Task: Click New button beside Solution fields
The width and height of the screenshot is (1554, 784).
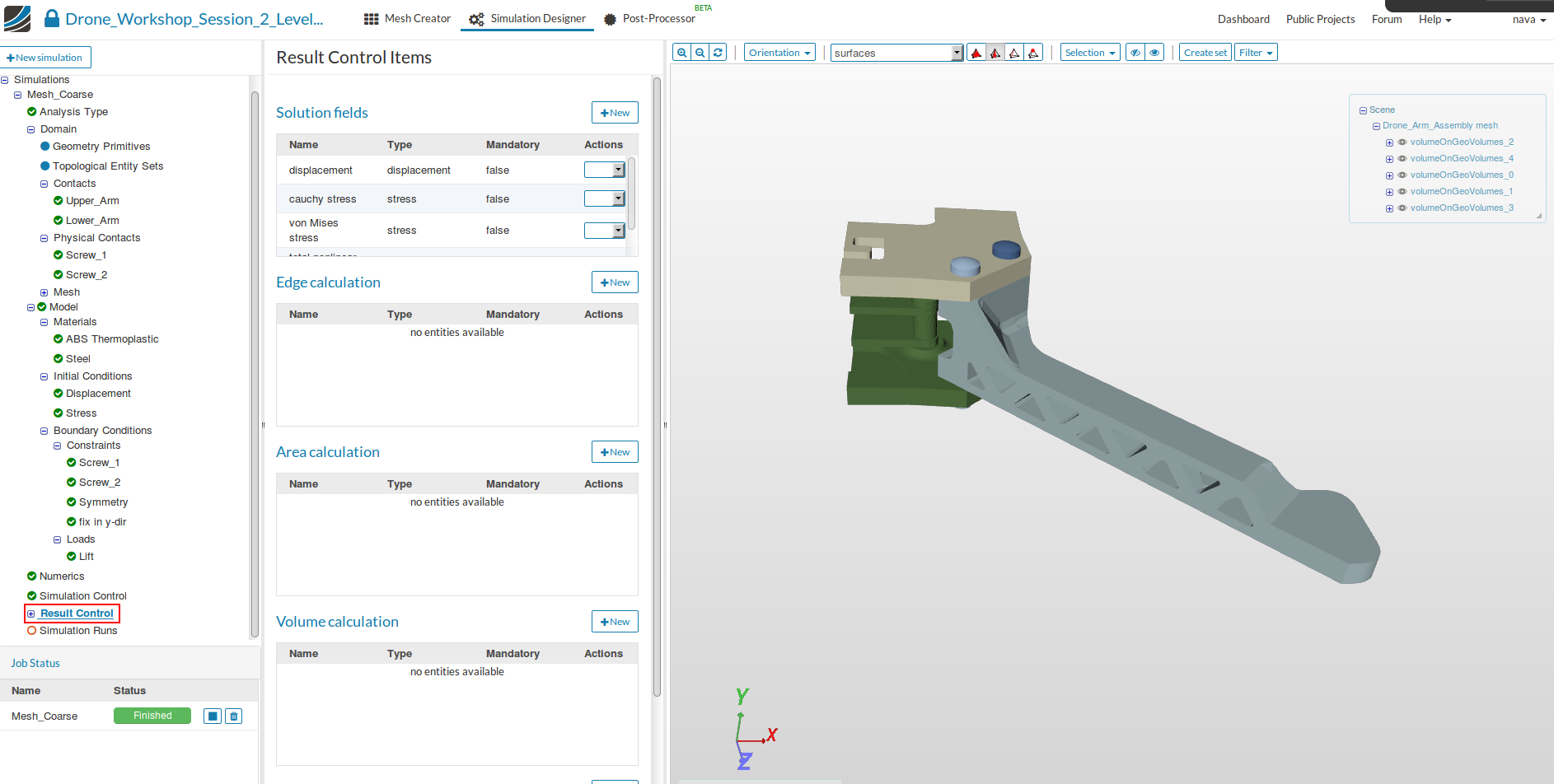Action: (x=615, y=113)
